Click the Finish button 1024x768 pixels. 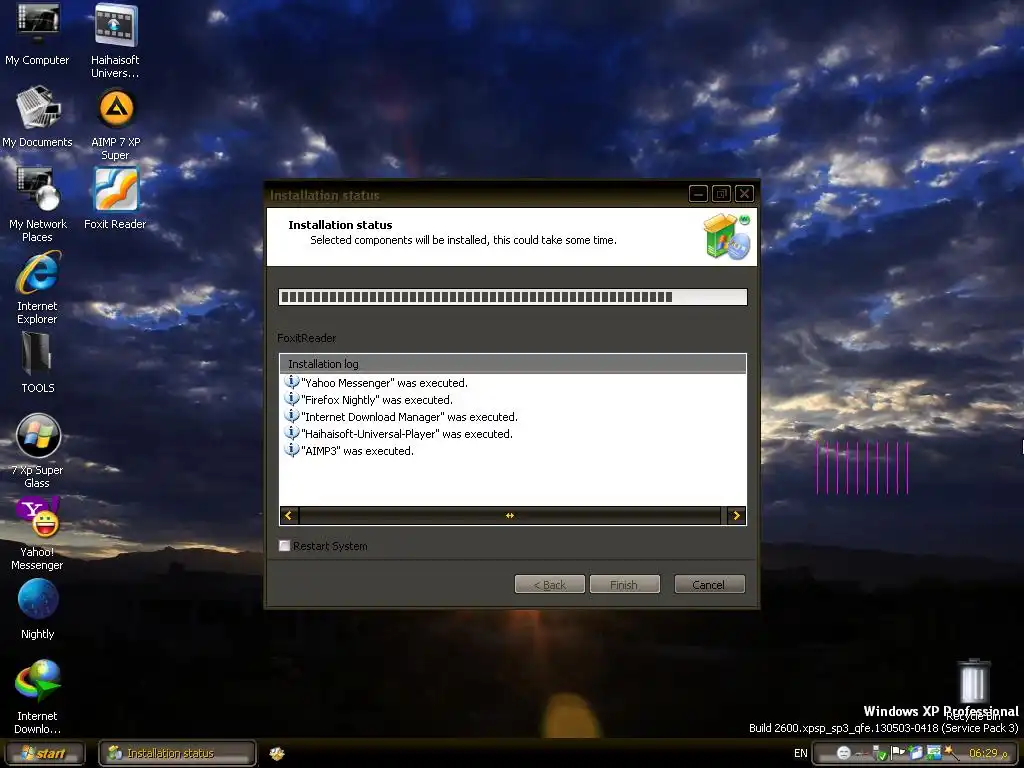tap(624, 584)
